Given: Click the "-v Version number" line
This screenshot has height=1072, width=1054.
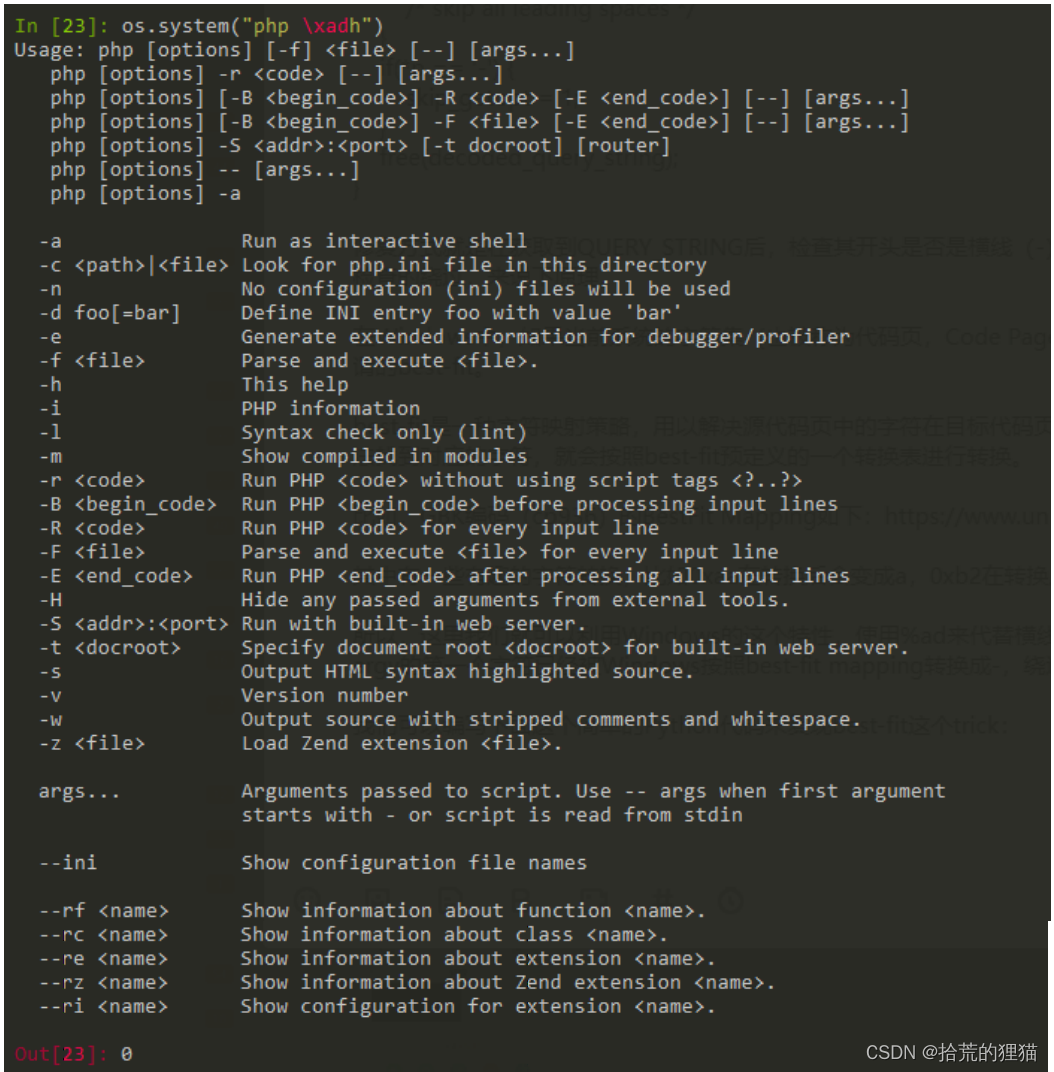Looking at the screenshot, I should 224,696.
